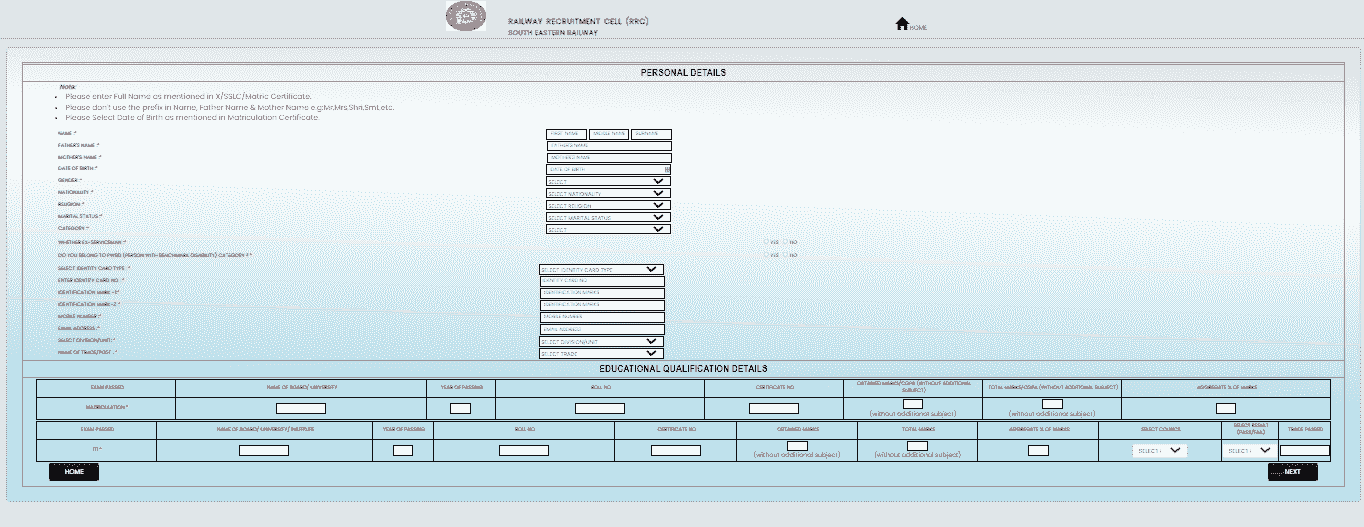The image size is (1364, 527).
Task: Expand the Select Identity Card Type dropdown
Action: tap(601, 269)
